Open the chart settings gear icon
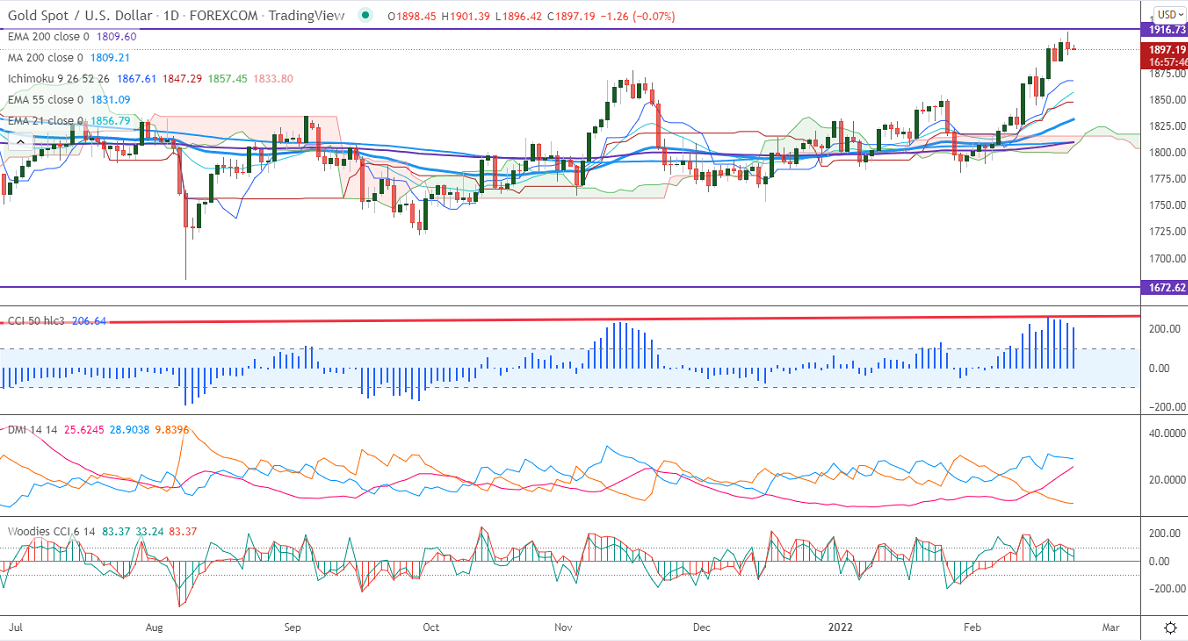This screenshot has height=641, width=1188. [x=1171, y=627]
